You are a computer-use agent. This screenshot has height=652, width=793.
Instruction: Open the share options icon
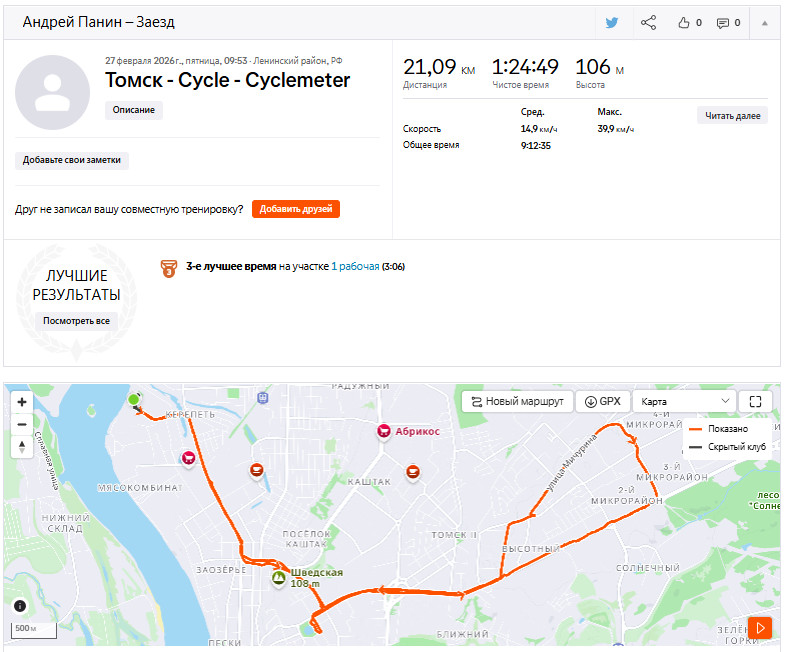pyautogui.click(x=648, y=23)
